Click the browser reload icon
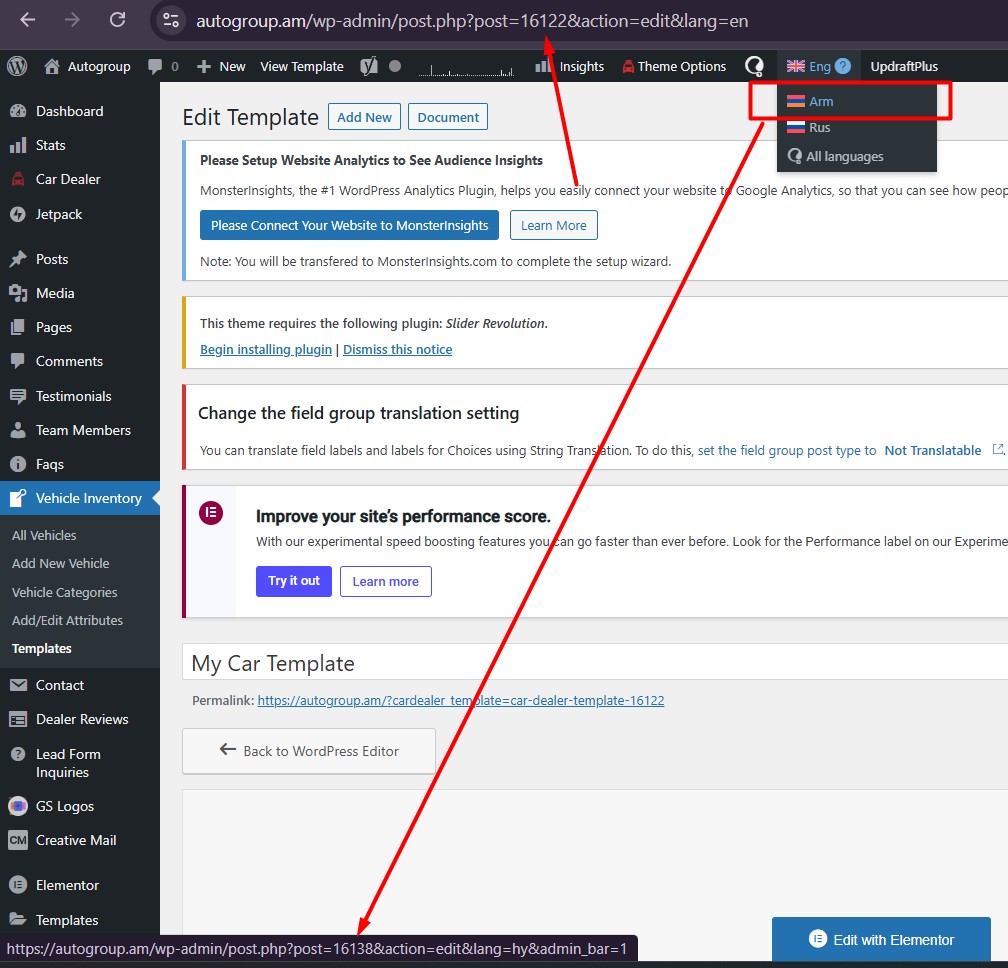This screenshot has width=1008, height=968. tap(117, 20)
